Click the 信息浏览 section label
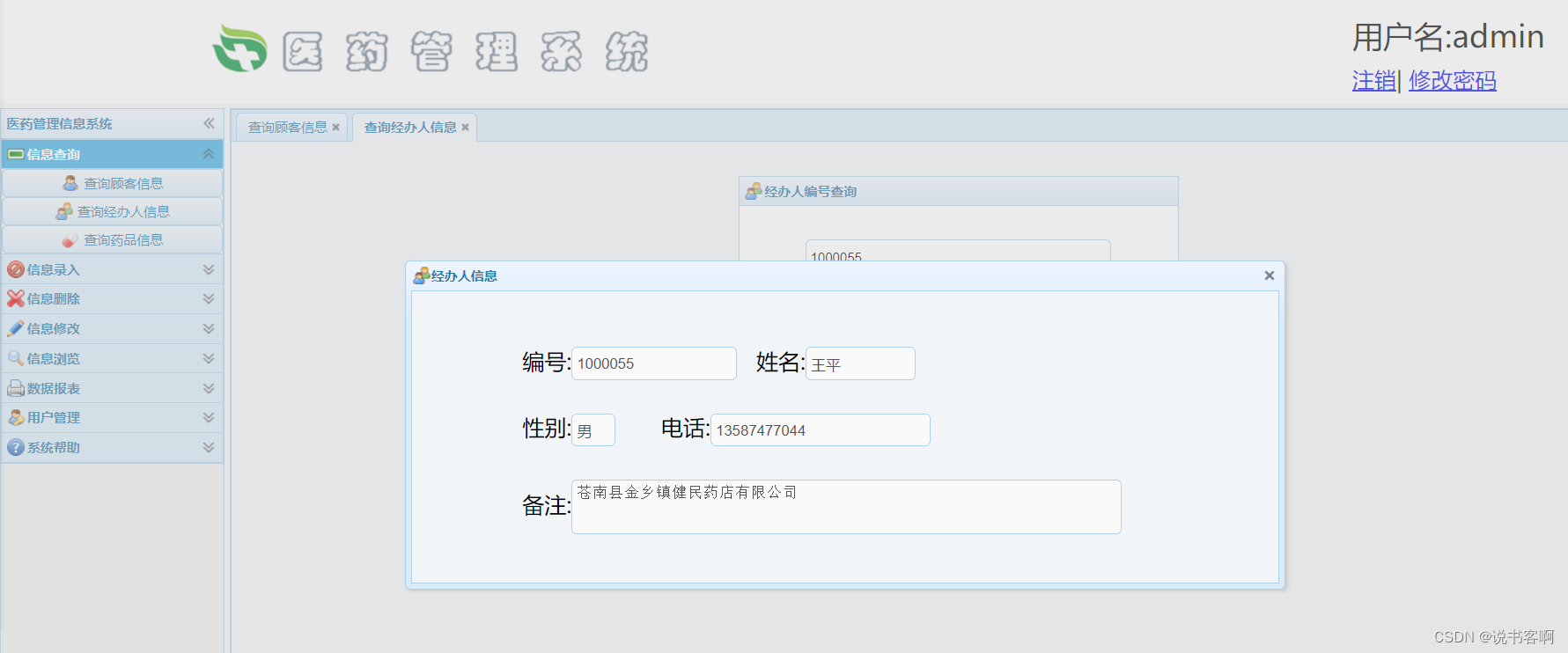This screenshot has width=1568, height=653. click(x=54, y=358)
